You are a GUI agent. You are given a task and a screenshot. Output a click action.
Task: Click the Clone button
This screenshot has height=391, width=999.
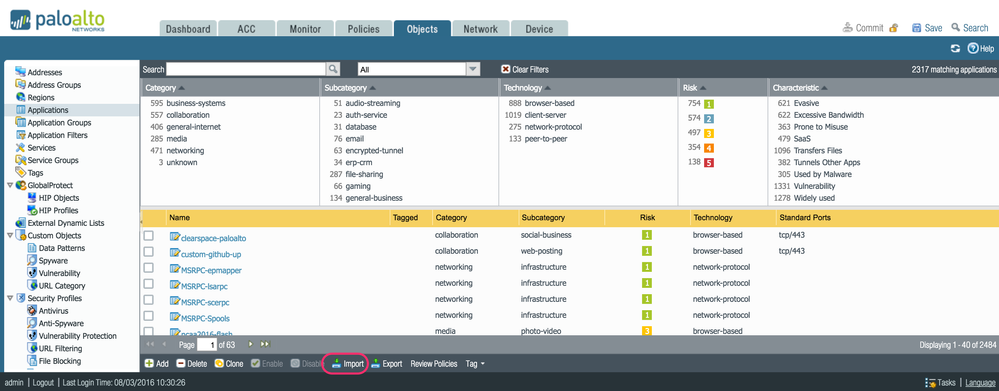229,364
